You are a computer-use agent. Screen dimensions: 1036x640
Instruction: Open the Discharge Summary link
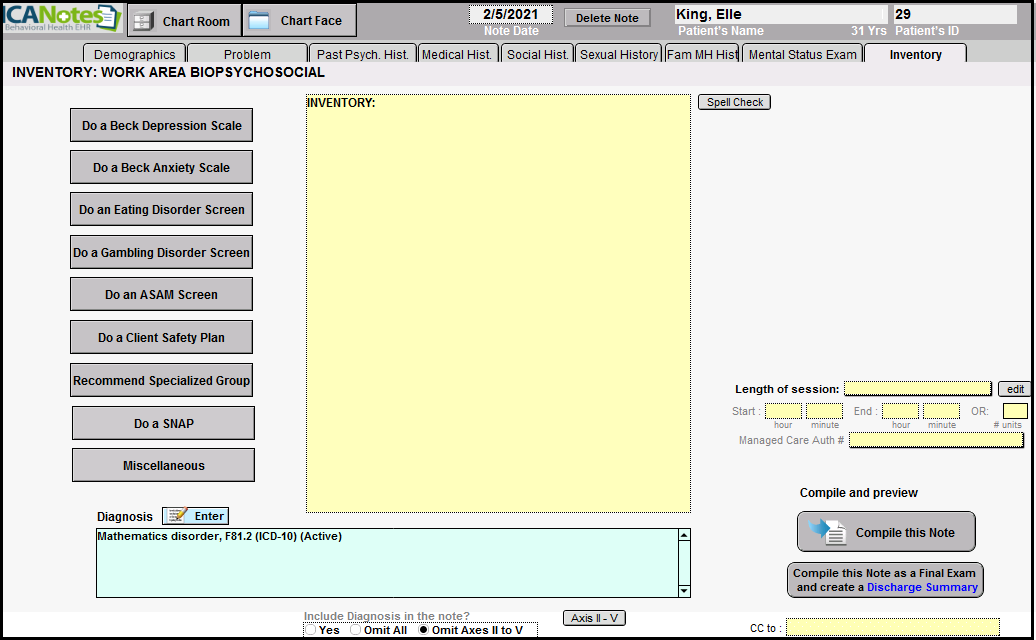[921, 587]
